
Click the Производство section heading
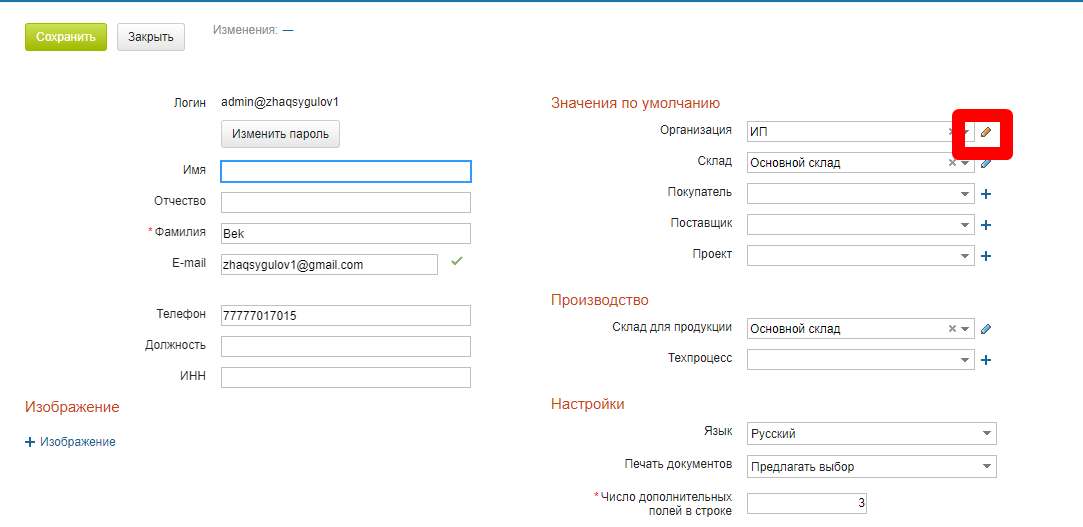coord(600,300)
